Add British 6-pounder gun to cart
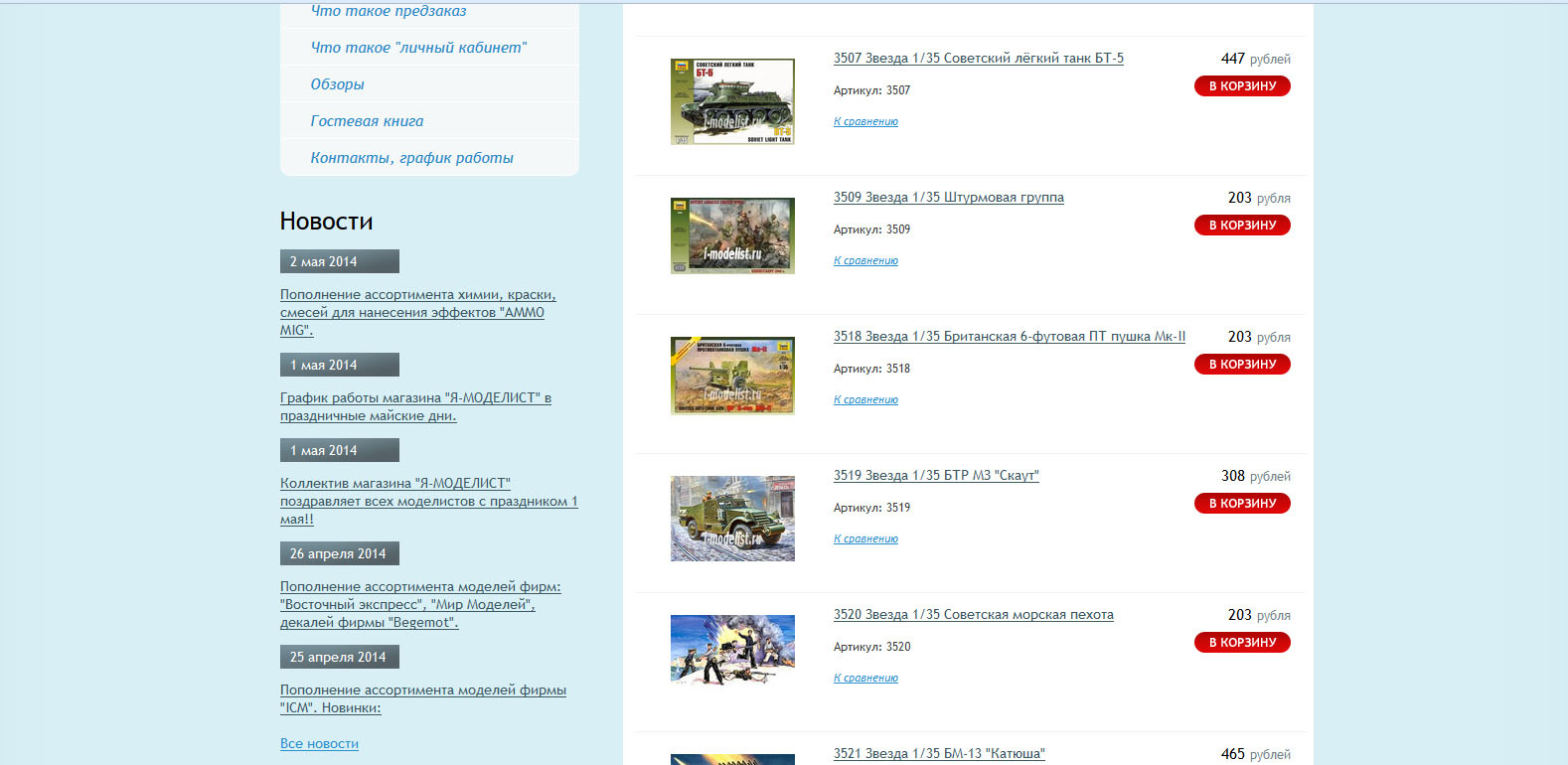The image size is (1568, 765). click(x=1242, y=365)
